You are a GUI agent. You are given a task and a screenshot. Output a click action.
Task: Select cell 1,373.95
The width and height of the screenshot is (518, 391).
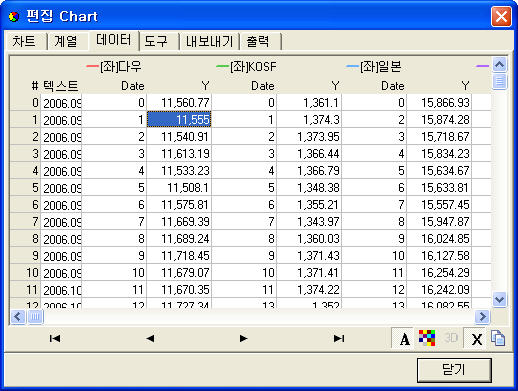point(309,136)
